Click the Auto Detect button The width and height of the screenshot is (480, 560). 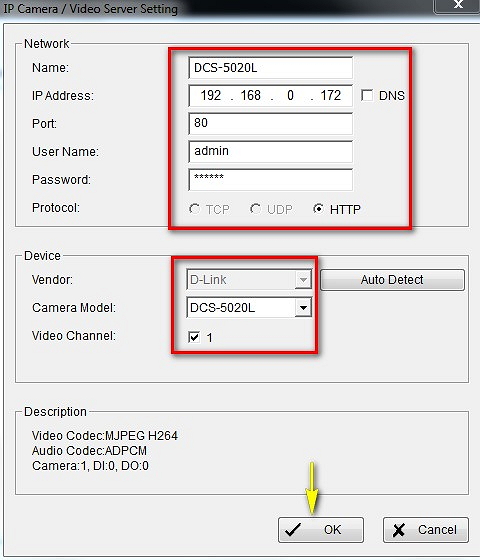[x=392, y=280]
